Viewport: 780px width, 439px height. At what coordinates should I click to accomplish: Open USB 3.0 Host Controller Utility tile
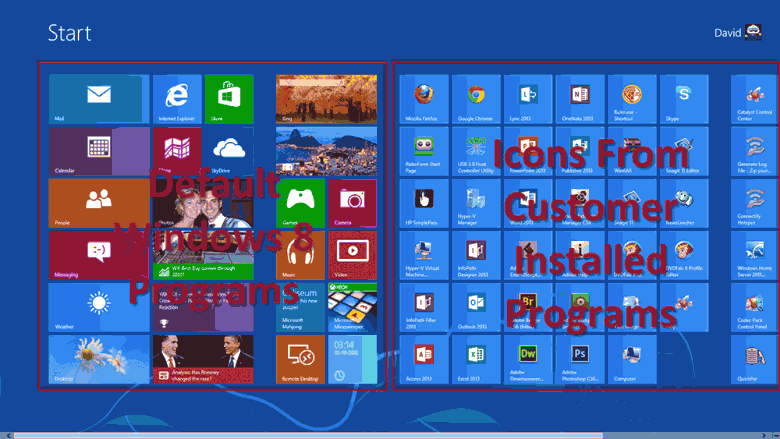click(476, 151)
